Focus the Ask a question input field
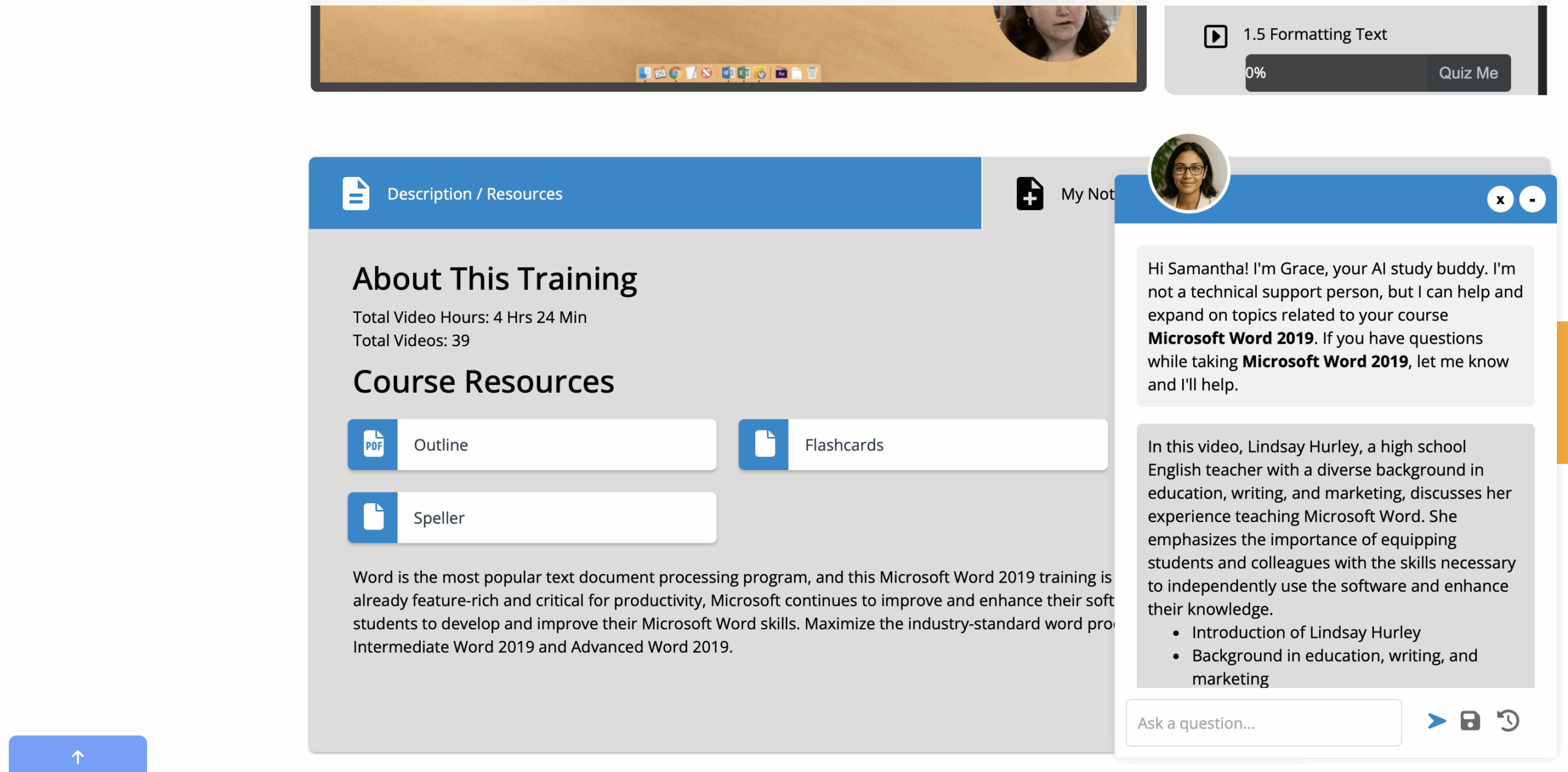 click(1264, 723)
